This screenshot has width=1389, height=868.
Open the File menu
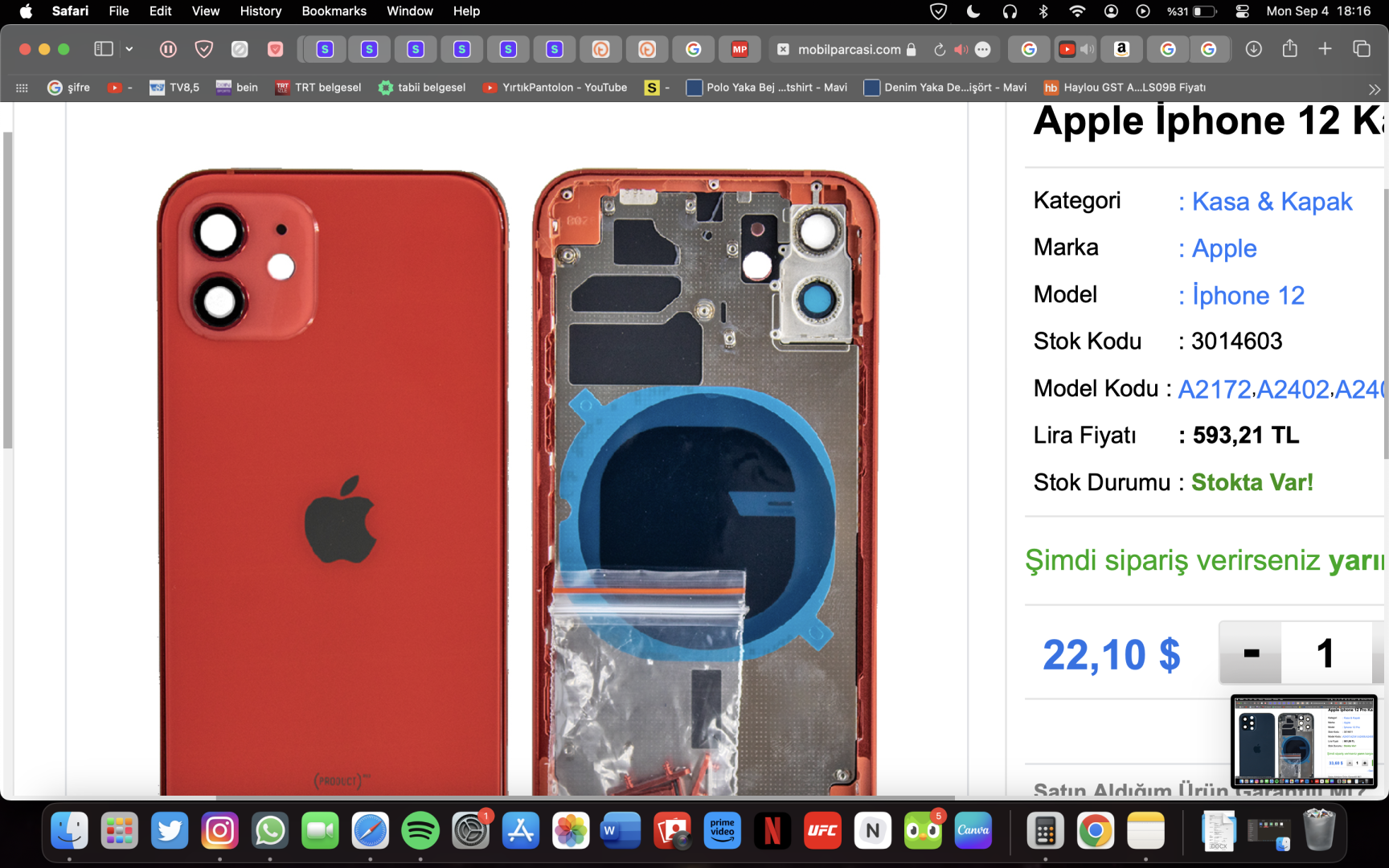click(119, 11)
